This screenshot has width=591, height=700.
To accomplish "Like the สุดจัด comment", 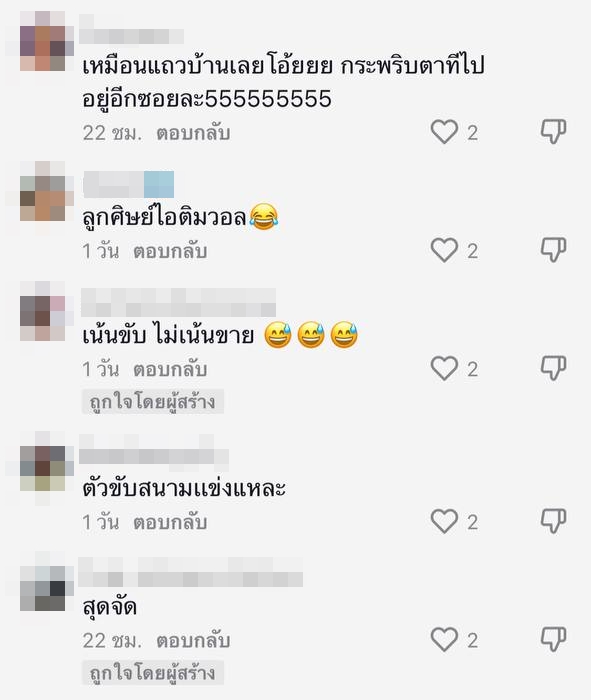I will pyautogui.click(x=444, y=639).
